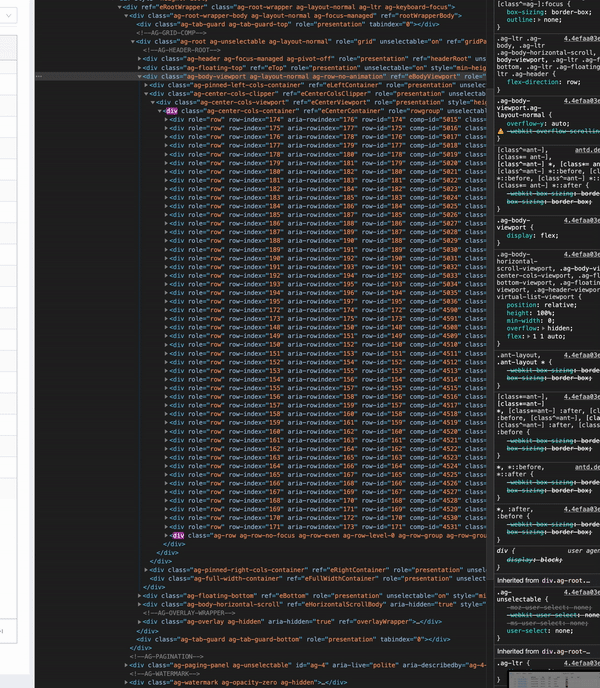The image size is (600, 688).
Task: Expand the ag-floating-bottom div
Action: click(140, 596)
